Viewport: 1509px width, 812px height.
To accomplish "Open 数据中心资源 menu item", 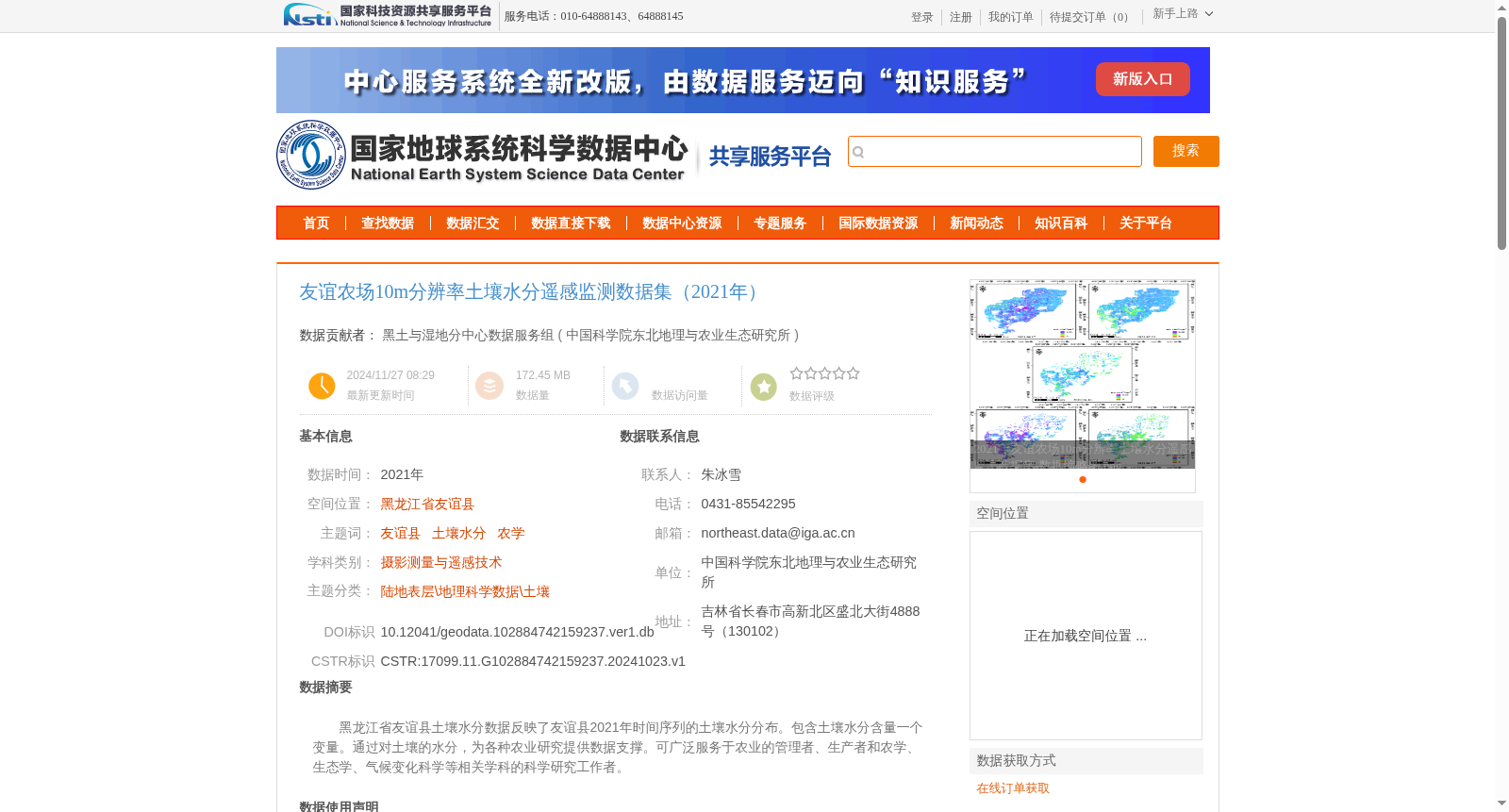I will pyautogui.click(x=682, y=223).
